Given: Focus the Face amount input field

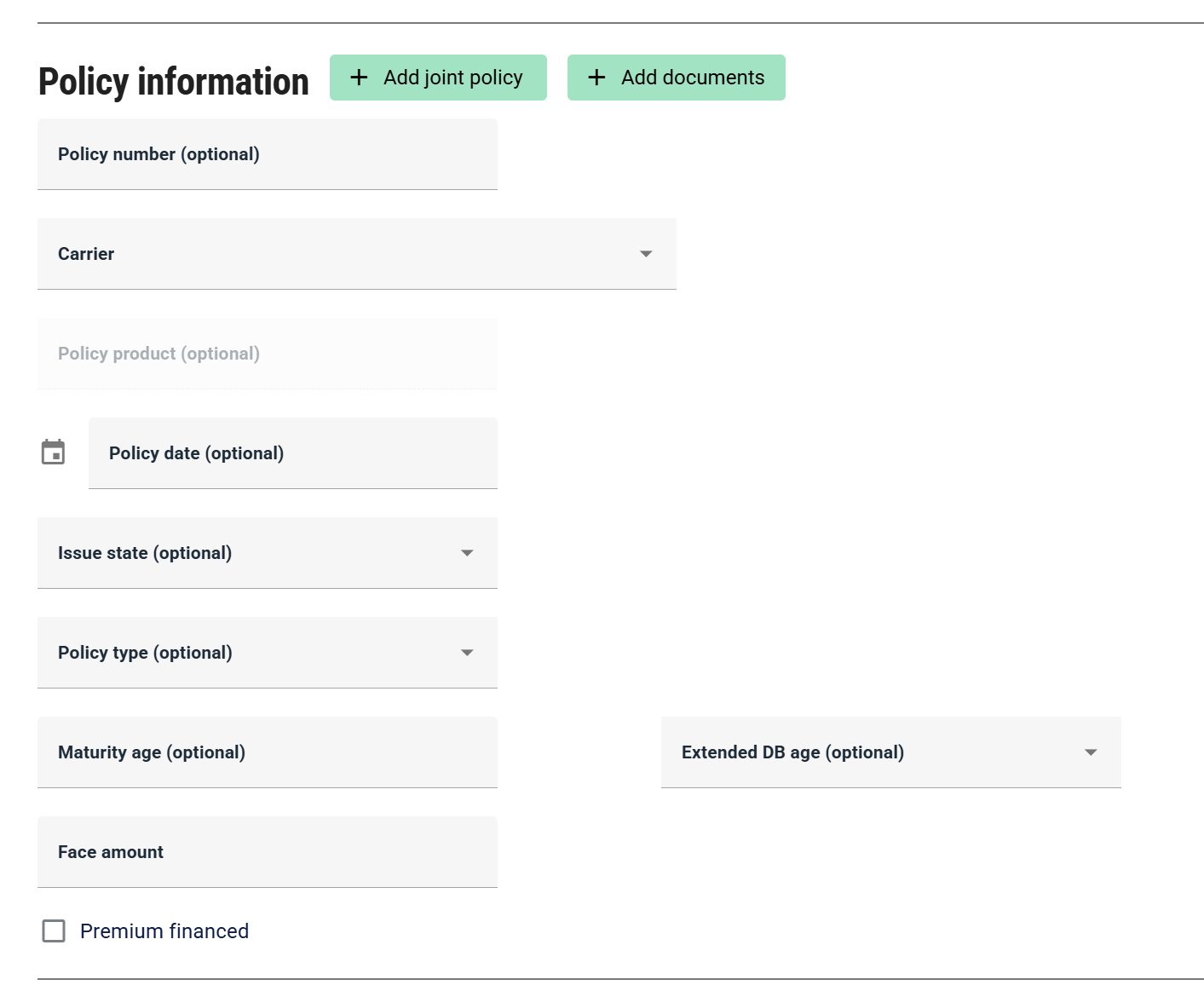Looking at the screenshot, I should [268, 852].
